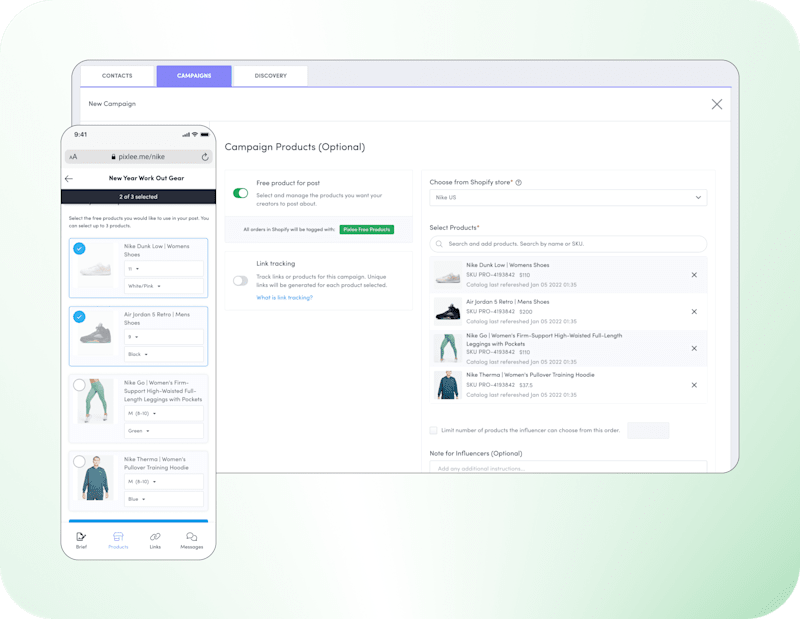This screenshot has height=619, width=800.
Task: Click the 'Campaign Products (Optional)' heading
Action: tap(295, 147)
